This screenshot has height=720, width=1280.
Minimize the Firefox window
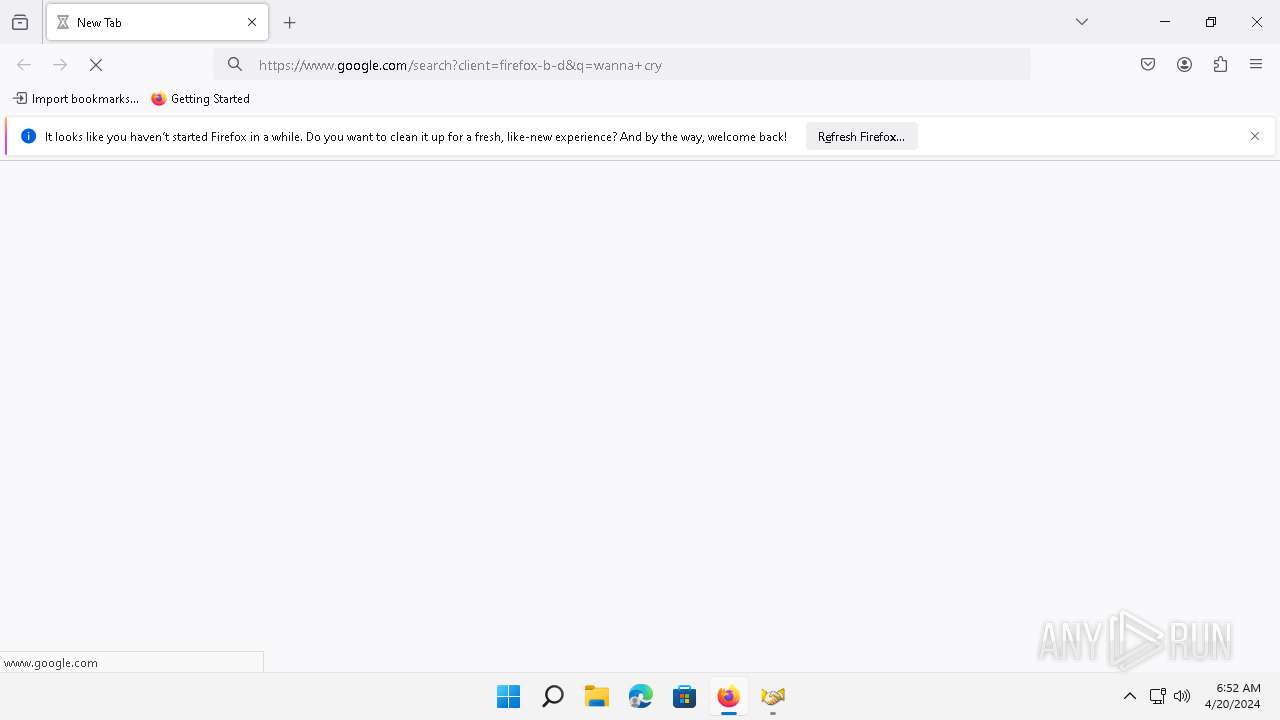1165,22
